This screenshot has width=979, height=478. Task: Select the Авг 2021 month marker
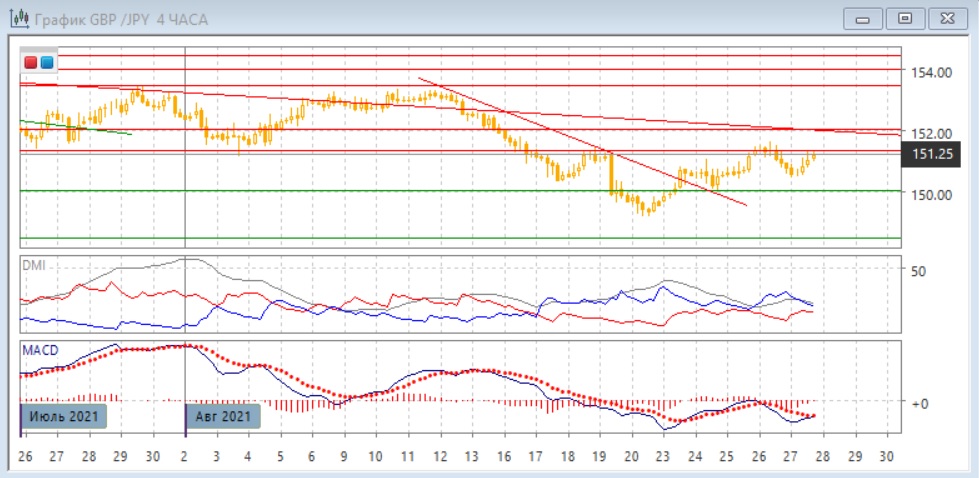pos(223,415)
